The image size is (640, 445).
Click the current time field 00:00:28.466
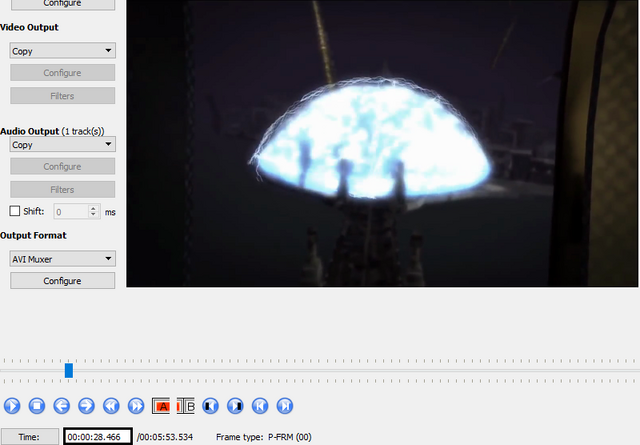tap(98, 437)
